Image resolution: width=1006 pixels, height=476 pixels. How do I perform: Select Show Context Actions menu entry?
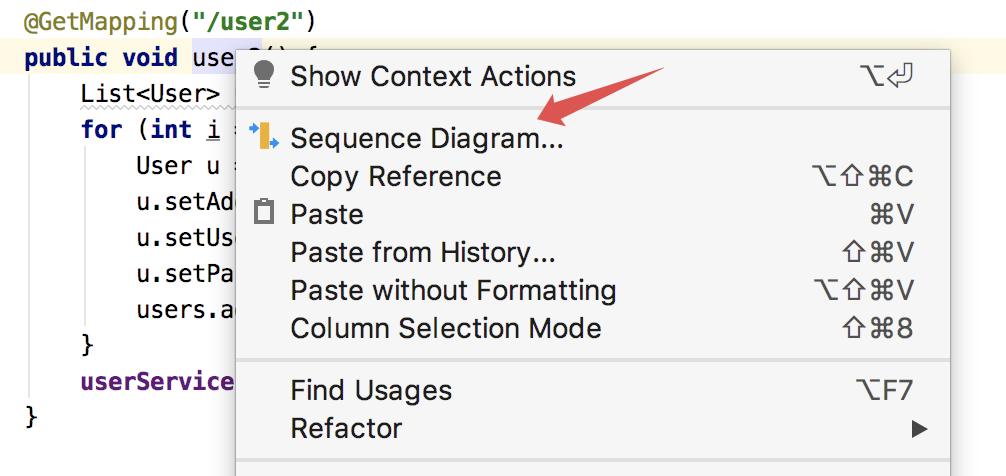(x=433, y=76)
